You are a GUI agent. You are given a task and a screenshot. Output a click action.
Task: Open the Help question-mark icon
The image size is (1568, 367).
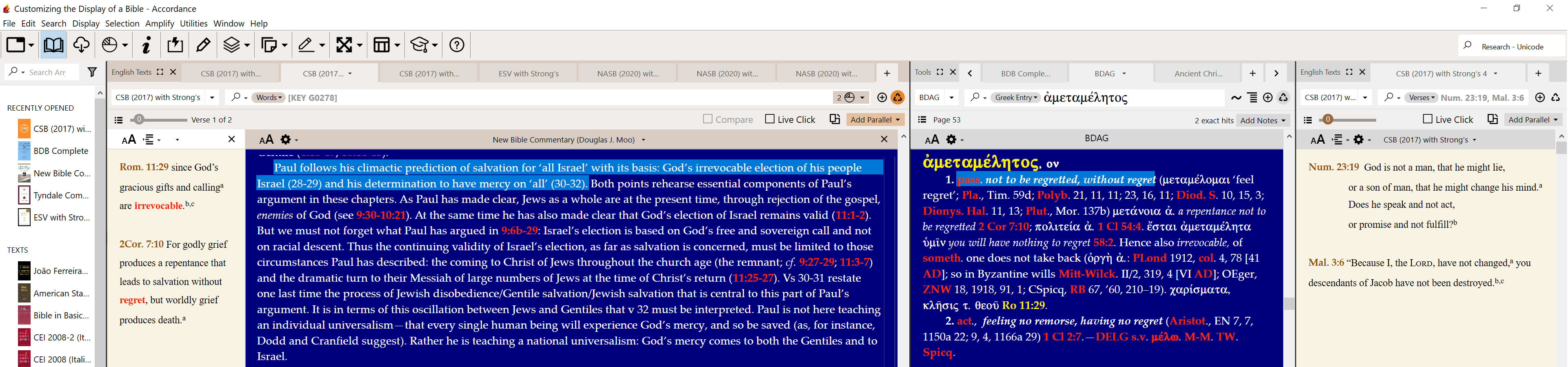pyautogui.click(x=457, y=45)
